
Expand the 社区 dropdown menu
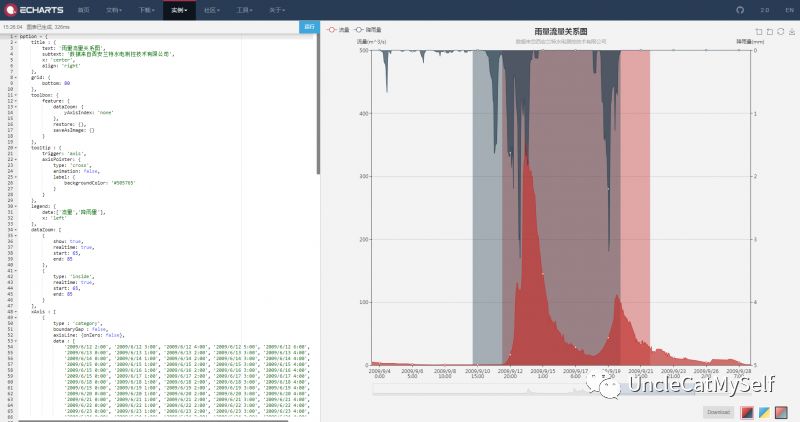click(x=212, y=10)
